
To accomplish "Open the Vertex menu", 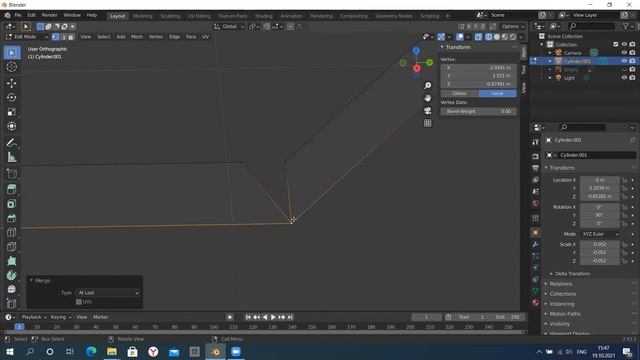I will coord(156,37).
